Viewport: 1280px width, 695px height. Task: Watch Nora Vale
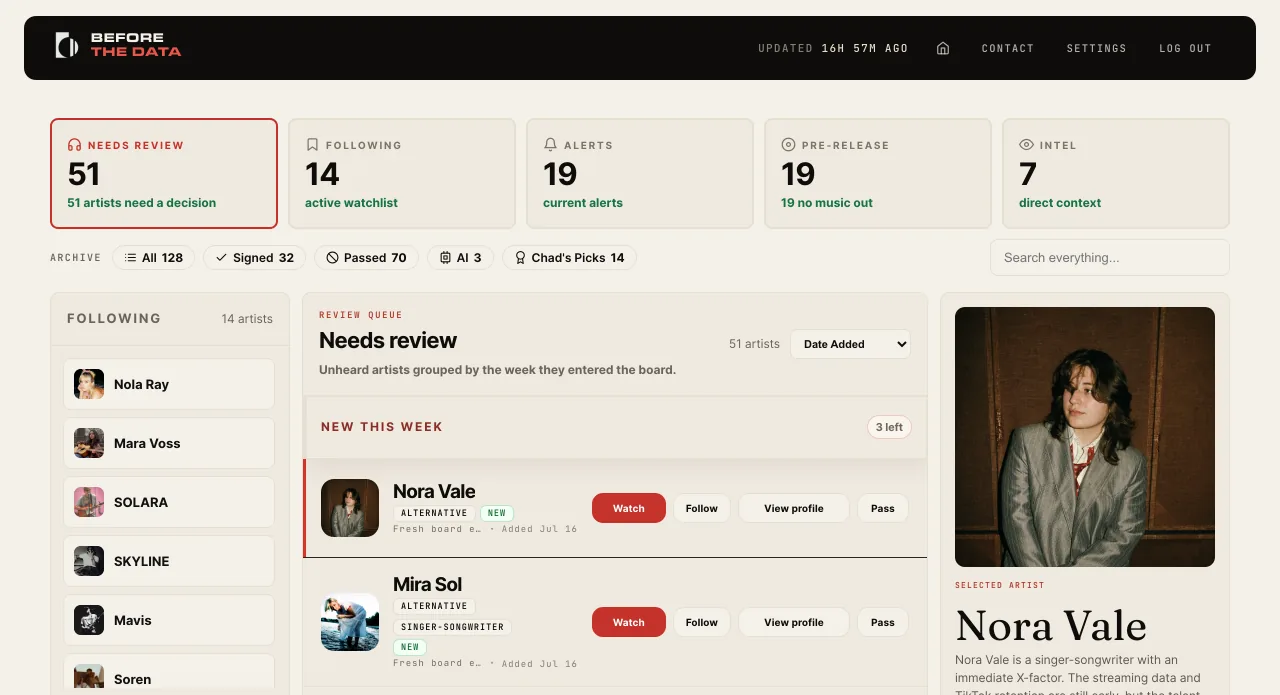pyautogui.click(x=629, y=508)
